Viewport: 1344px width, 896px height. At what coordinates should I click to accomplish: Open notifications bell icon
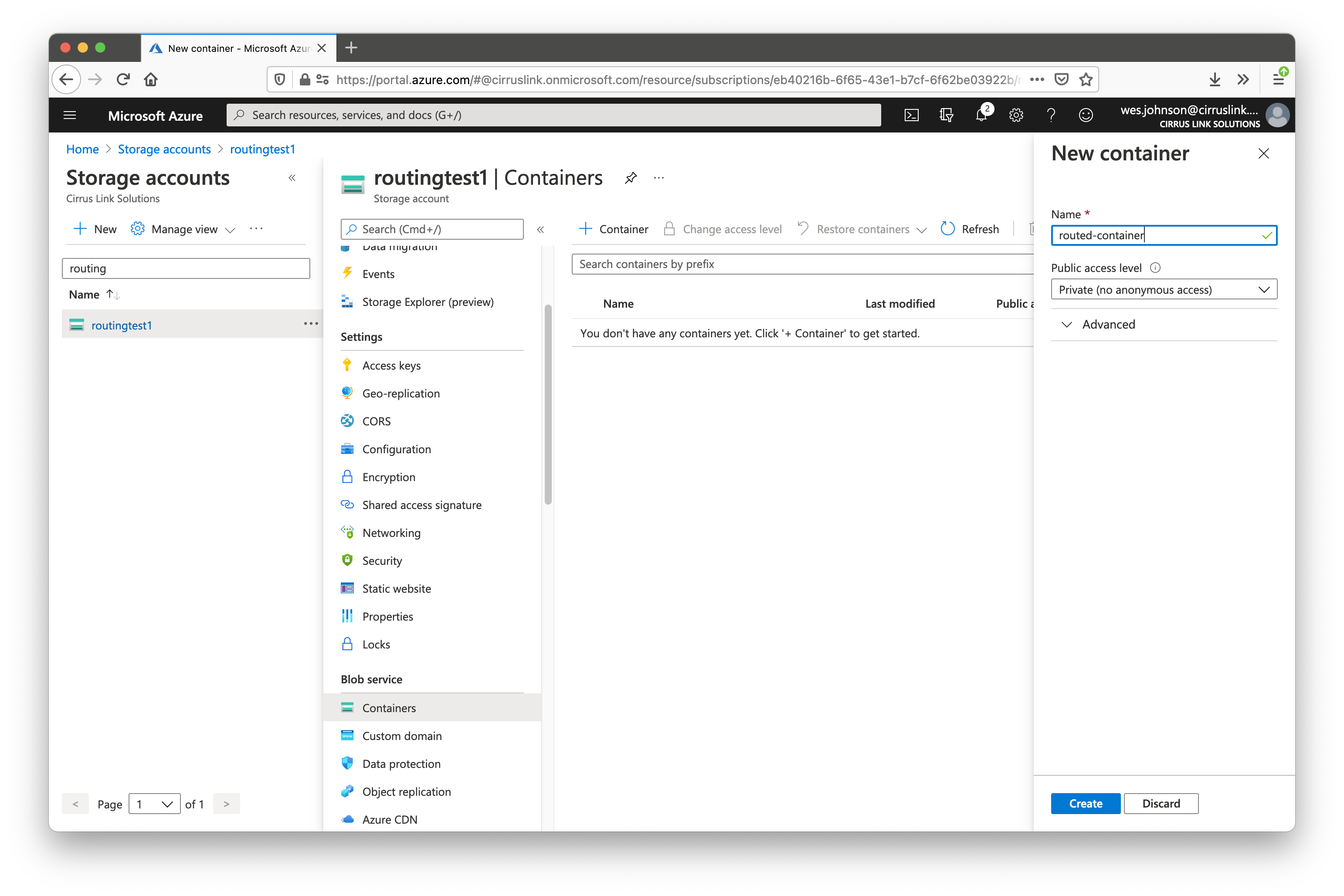981,115
